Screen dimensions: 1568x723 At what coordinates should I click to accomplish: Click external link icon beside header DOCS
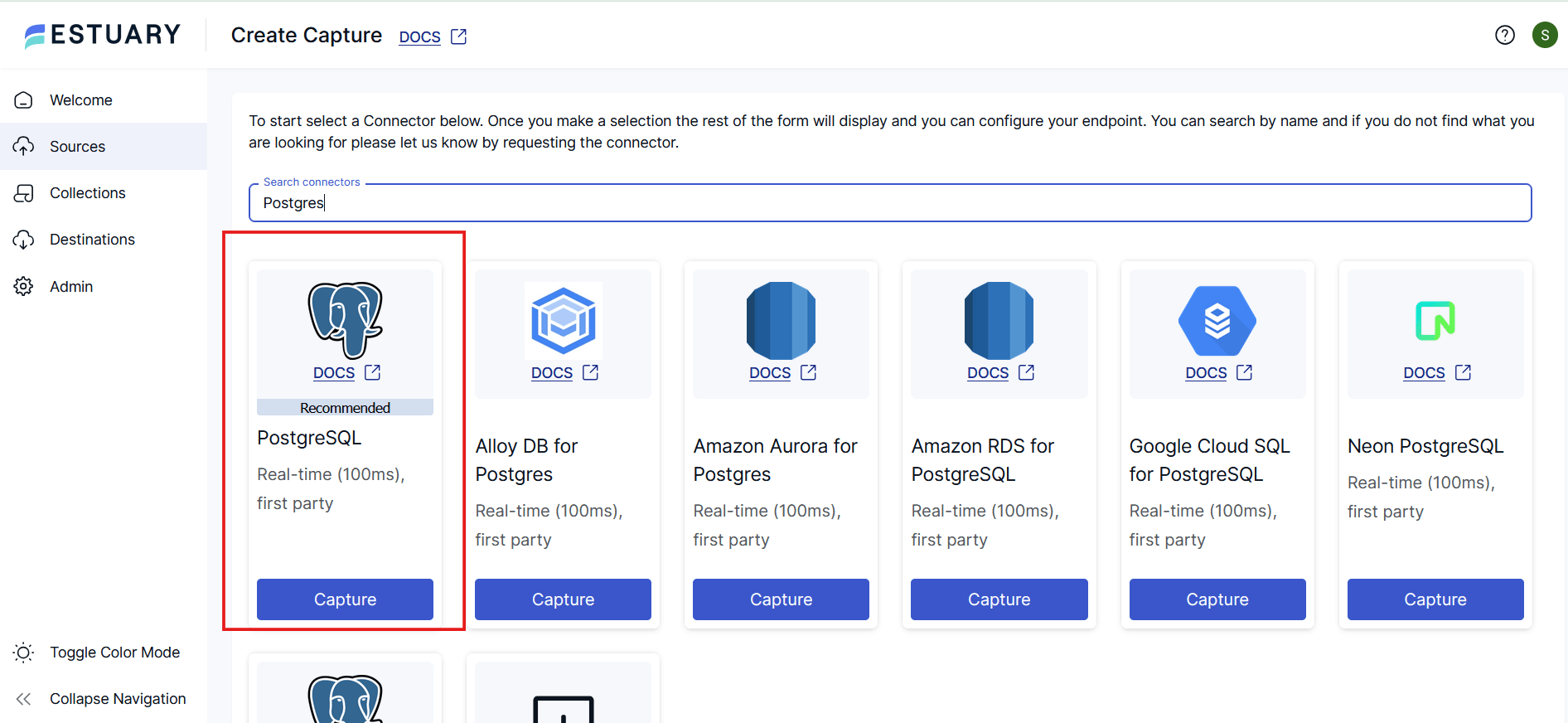(459, 36)
